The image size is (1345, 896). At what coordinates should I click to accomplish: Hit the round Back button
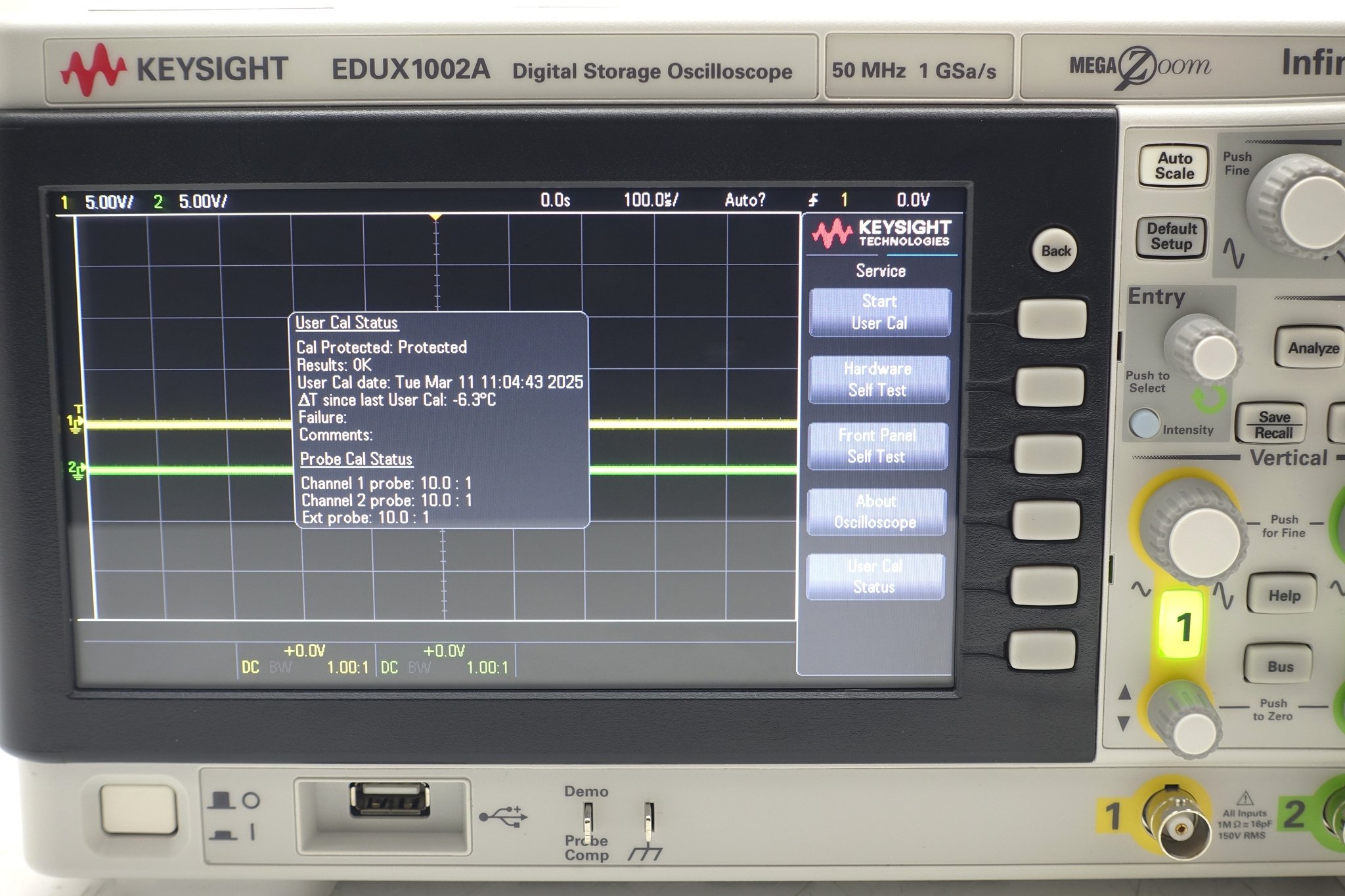1055,251
